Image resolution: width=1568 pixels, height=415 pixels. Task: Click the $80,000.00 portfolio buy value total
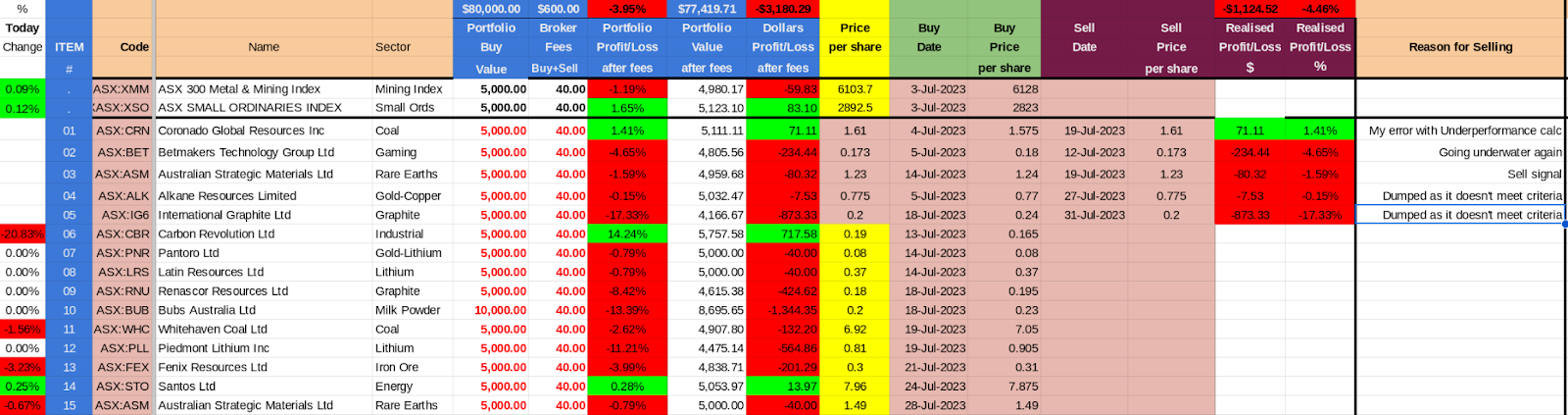pos(491,9)
